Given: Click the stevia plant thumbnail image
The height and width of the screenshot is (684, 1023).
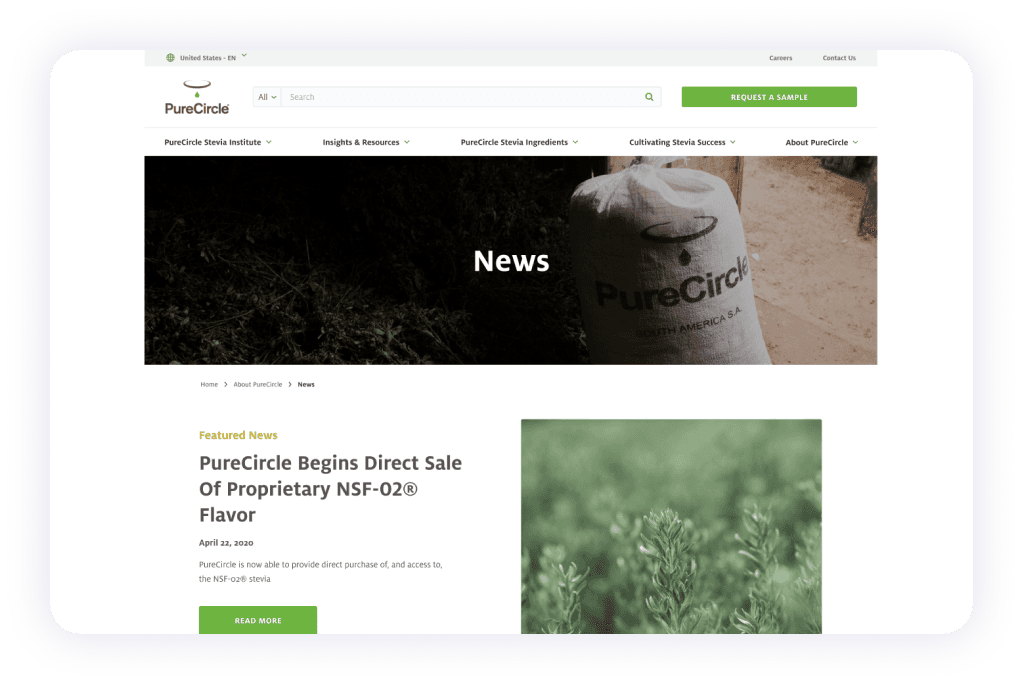Looking at the screenshot, I should pyautogui.click(x=671, y=526).
